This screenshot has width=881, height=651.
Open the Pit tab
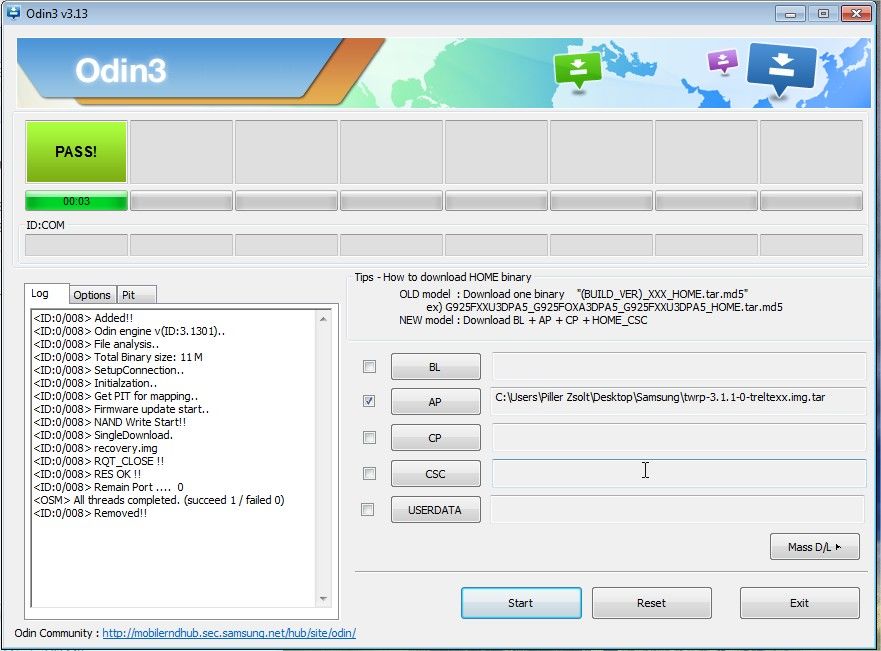(136, 295)
